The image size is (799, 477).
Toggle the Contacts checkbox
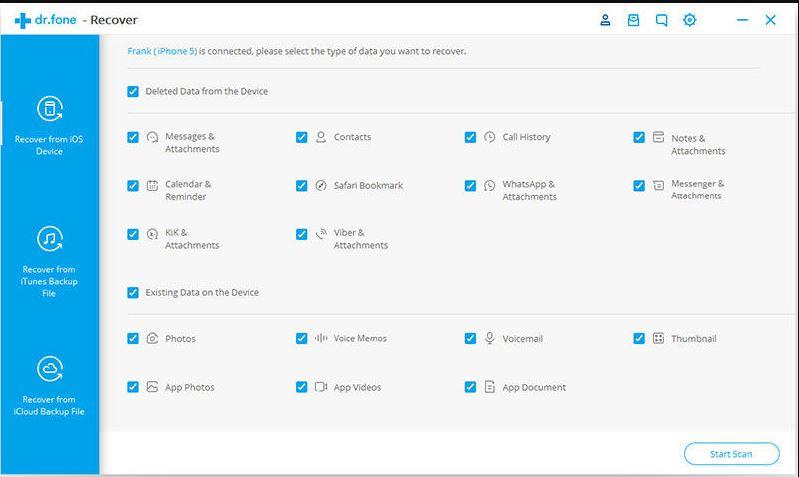[302, 137]
